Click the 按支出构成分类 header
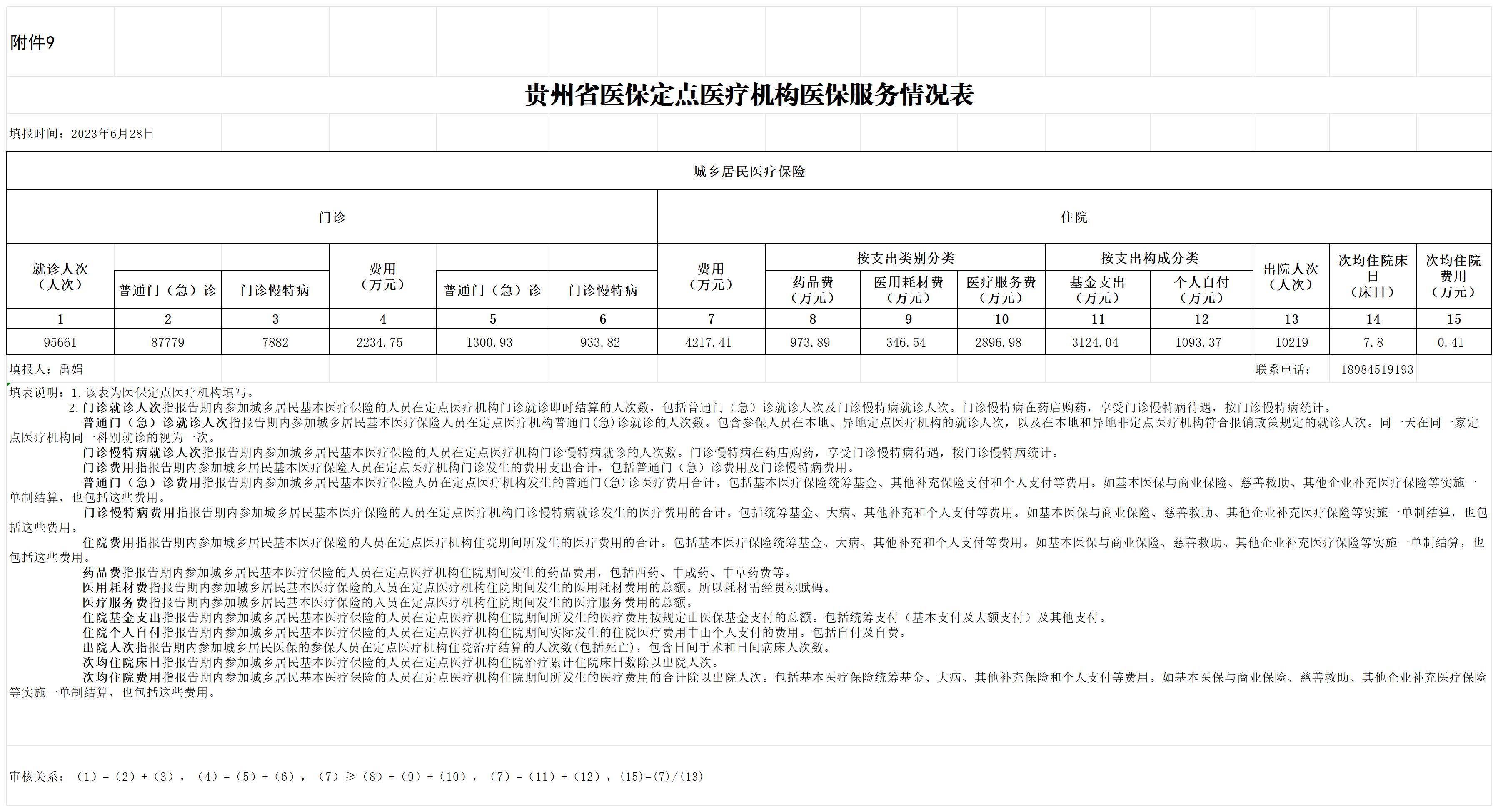Screen dimensions: 1498x812 pos(1149,257)
